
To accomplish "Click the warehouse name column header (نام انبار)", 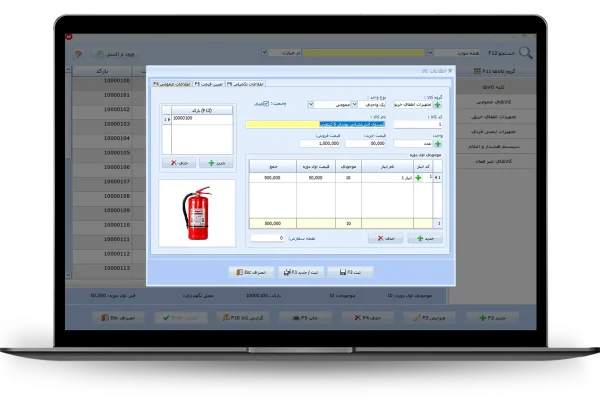I will [x=387, y=167].
